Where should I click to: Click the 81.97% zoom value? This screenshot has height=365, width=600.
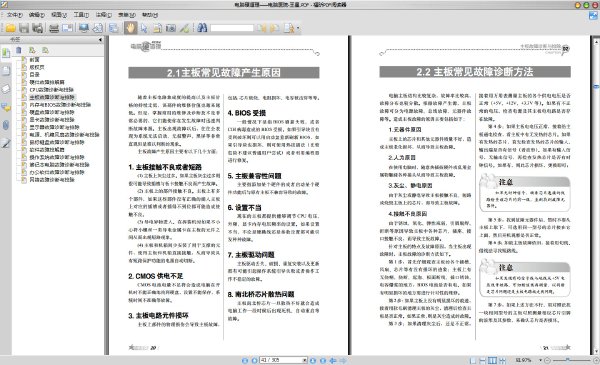(x=523, y=360)
